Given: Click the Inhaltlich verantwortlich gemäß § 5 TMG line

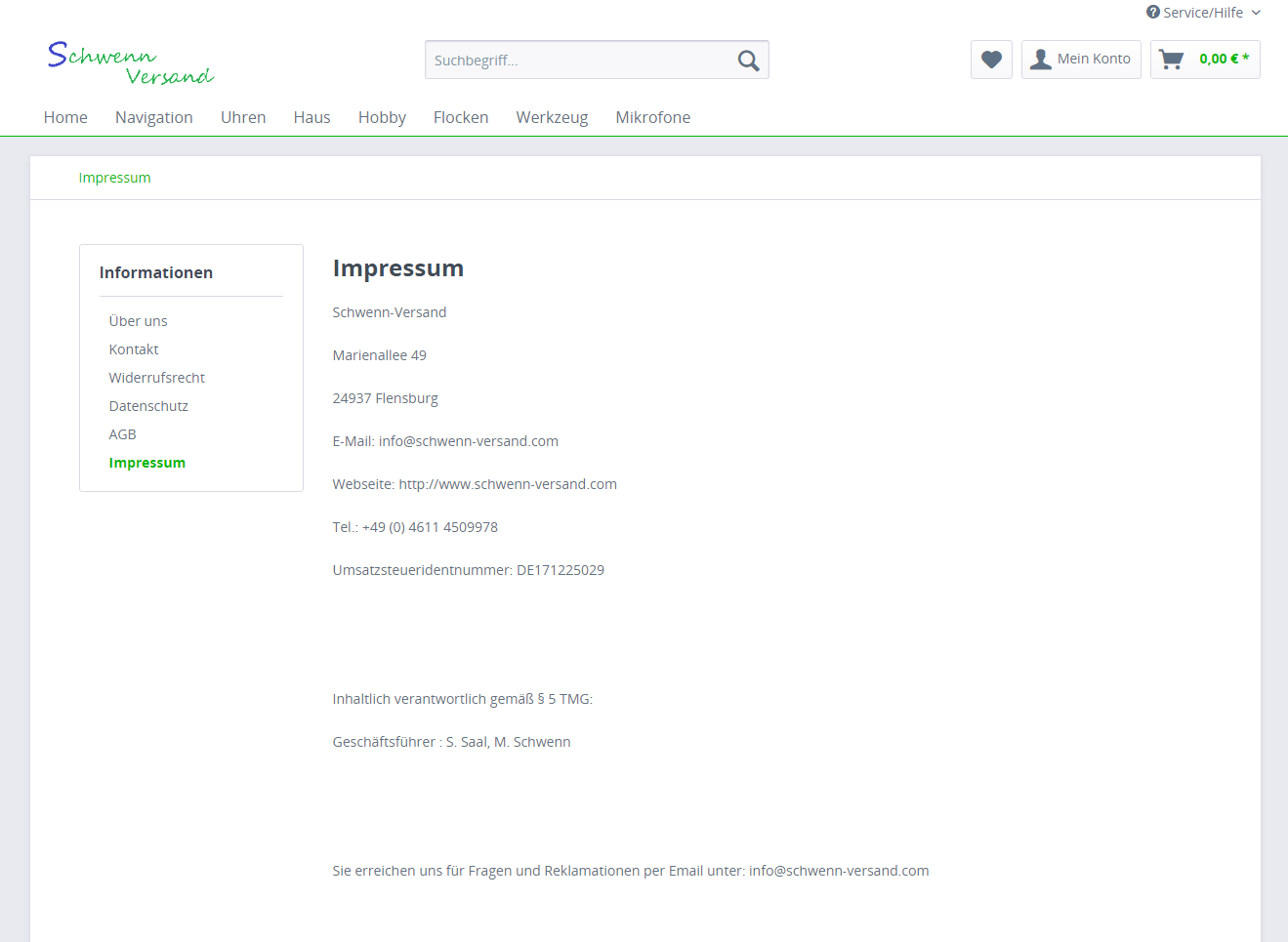Looking at the screenshot, I should [x=463, y=699].
